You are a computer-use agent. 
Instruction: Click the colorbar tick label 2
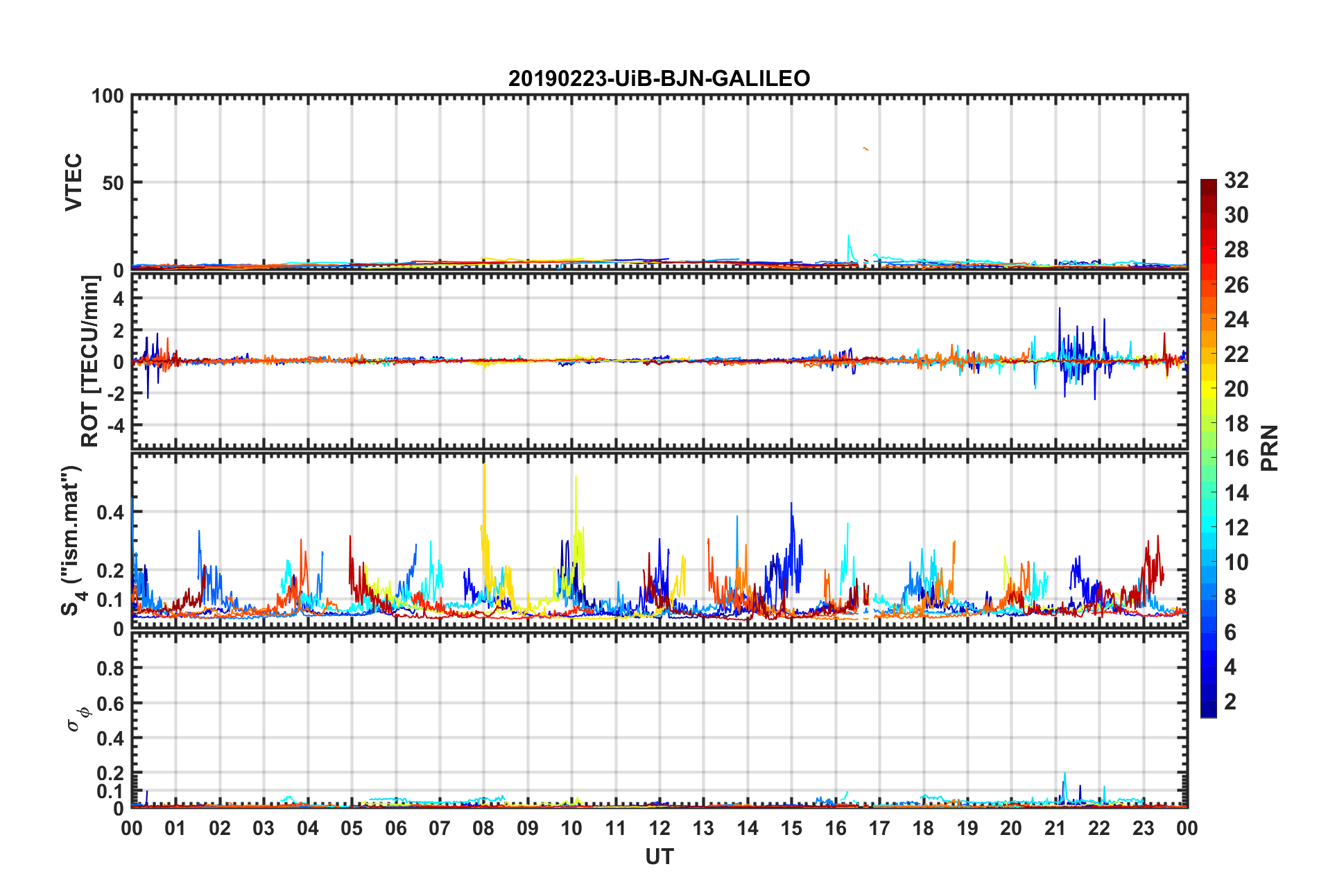click(1230, 702)
